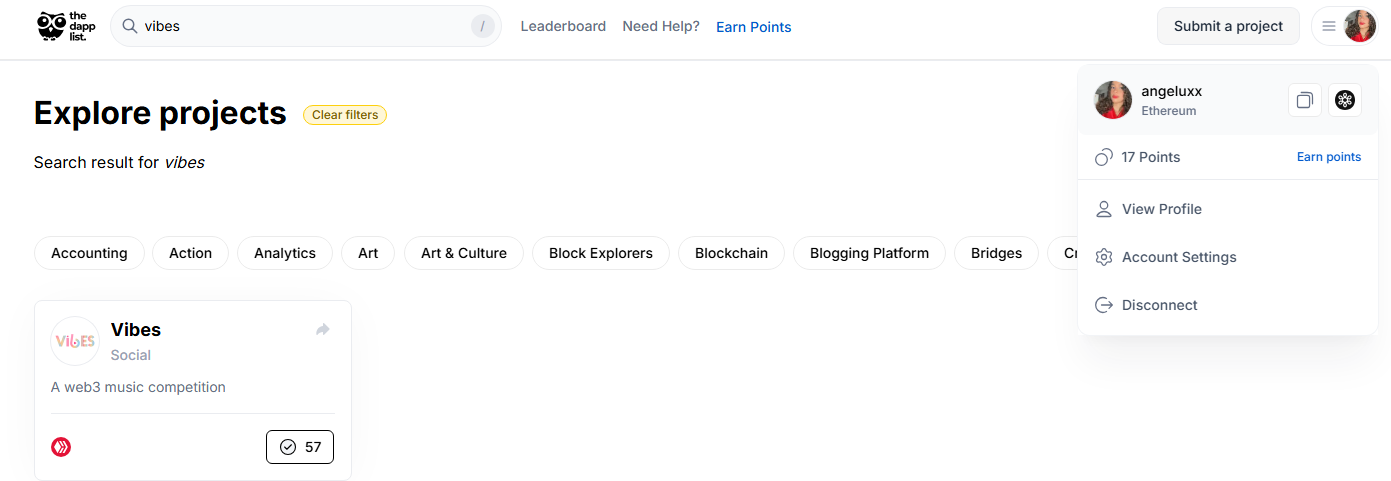Toggle the Art & Culture category chip
This screenshot has height=481, width=1391.
tap(464, 253)
